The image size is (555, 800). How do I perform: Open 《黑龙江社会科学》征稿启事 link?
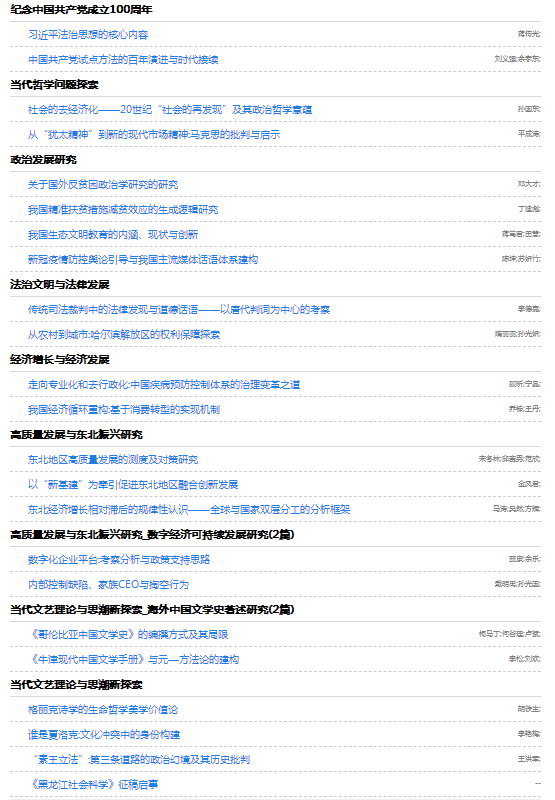click(x=93, y=785)
